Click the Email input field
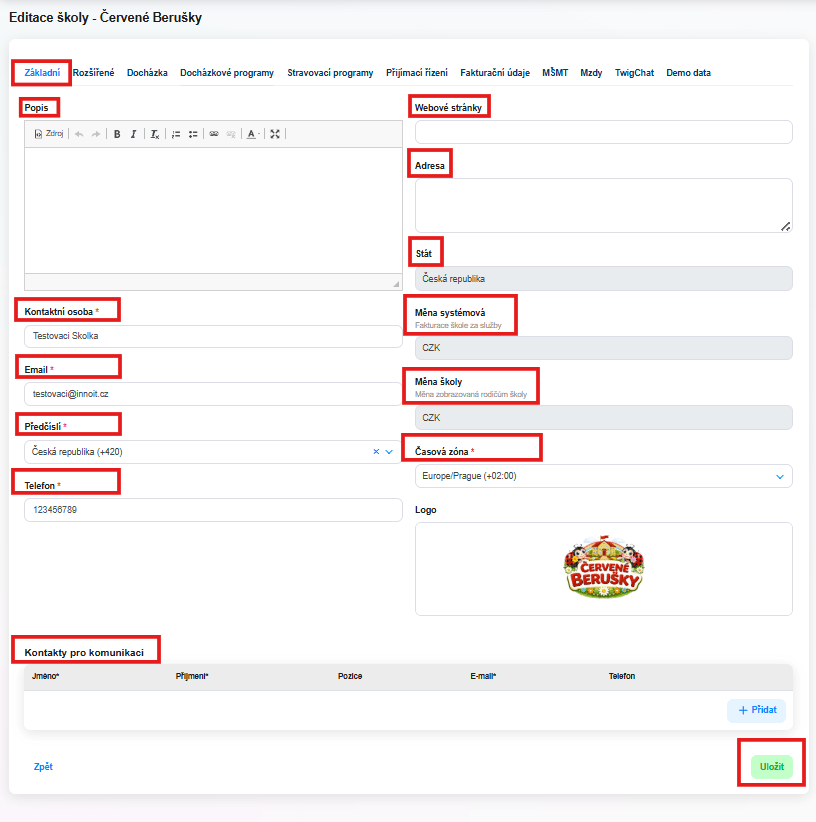Image resolution: width=816 pixels, height=822 pixels. [213, 394]
